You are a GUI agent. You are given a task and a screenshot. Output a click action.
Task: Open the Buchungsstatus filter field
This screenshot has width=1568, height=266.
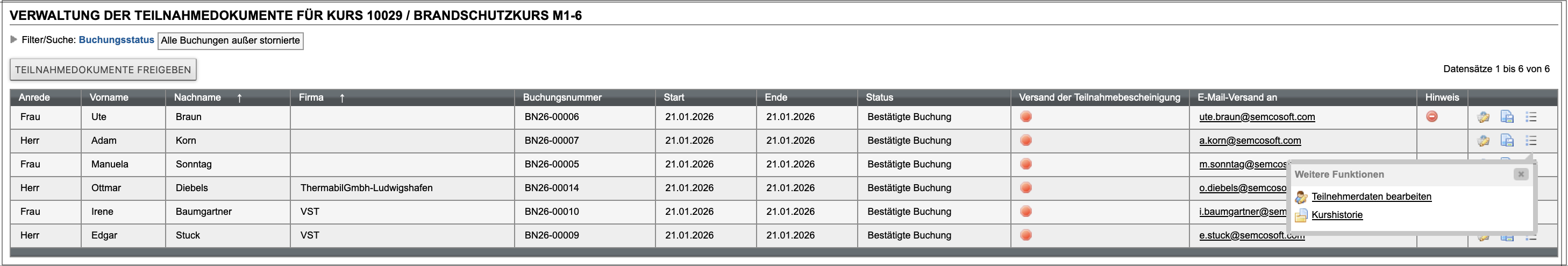pos(230,41)
